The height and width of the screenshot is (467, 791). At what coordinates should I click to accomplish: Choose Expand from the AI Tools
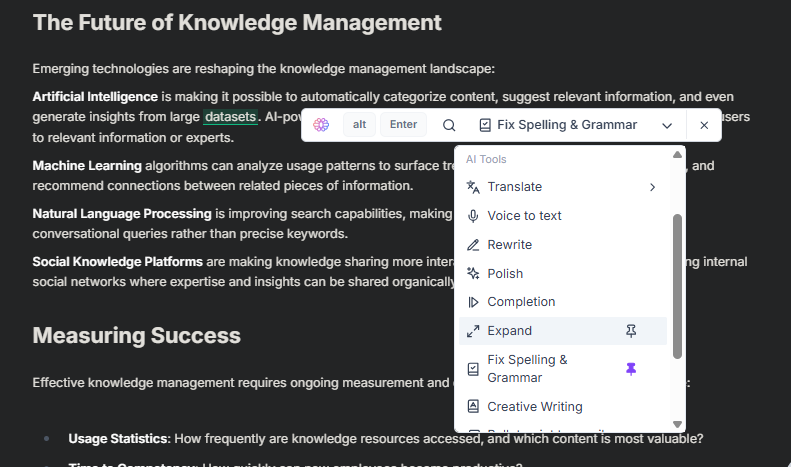[x=562, y=331]
